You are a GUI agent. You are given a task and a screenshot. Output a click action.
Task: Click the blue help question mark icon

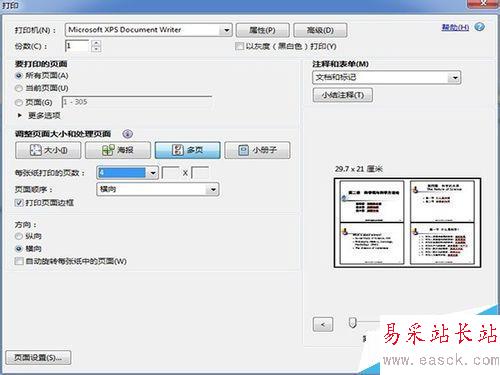click(480, 27)
